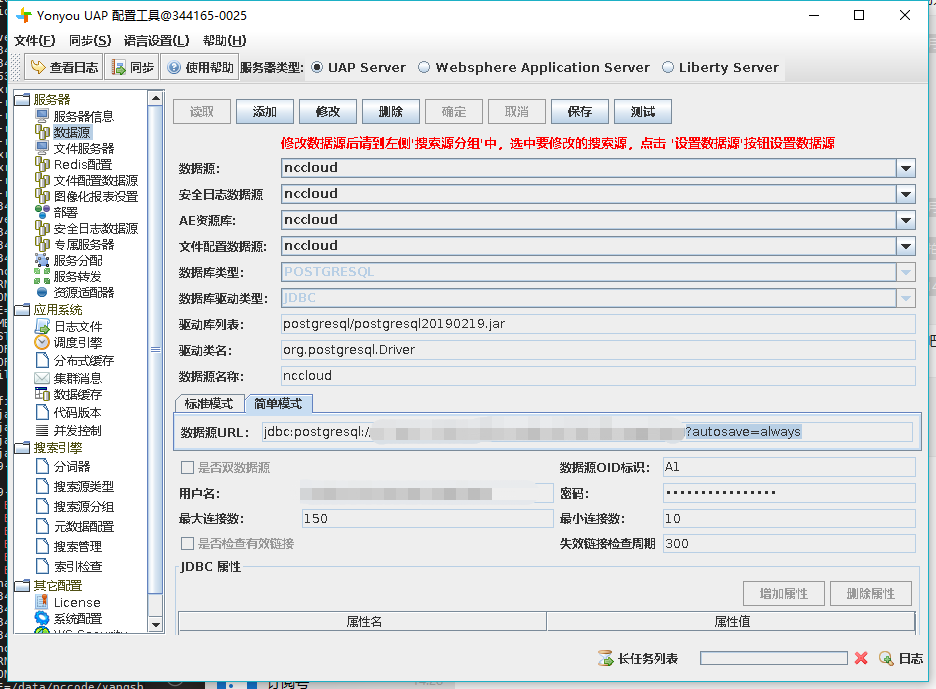
Task: Open the 数据库驱动类型 dropdown
Action: 906,298
